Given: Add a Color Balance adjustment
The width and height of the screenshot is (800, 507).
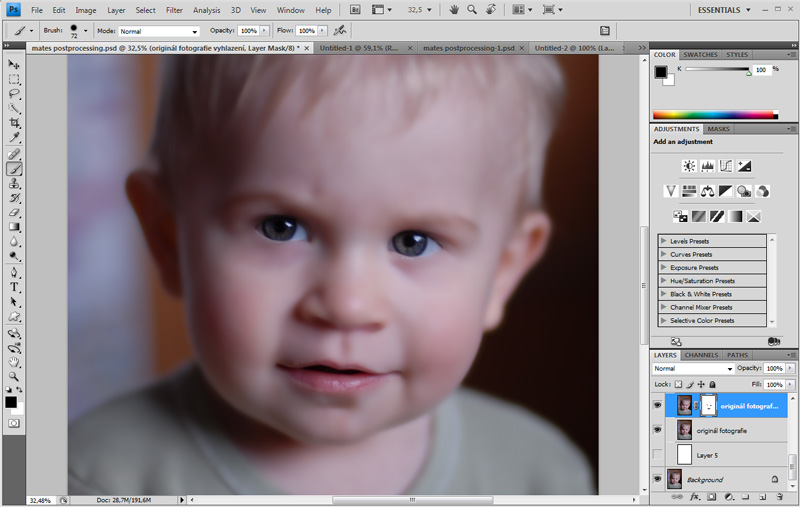Looking at the screenshot, I should coord(708,191).
